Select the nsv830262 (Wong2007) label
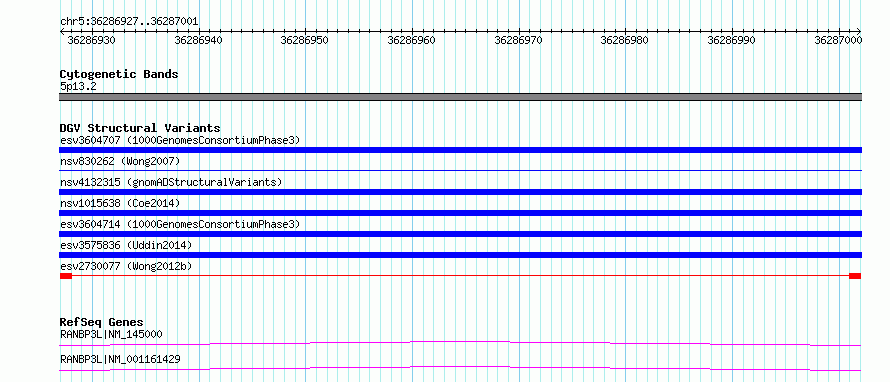Viewport: 890px width, 382px height. point(120,162)
